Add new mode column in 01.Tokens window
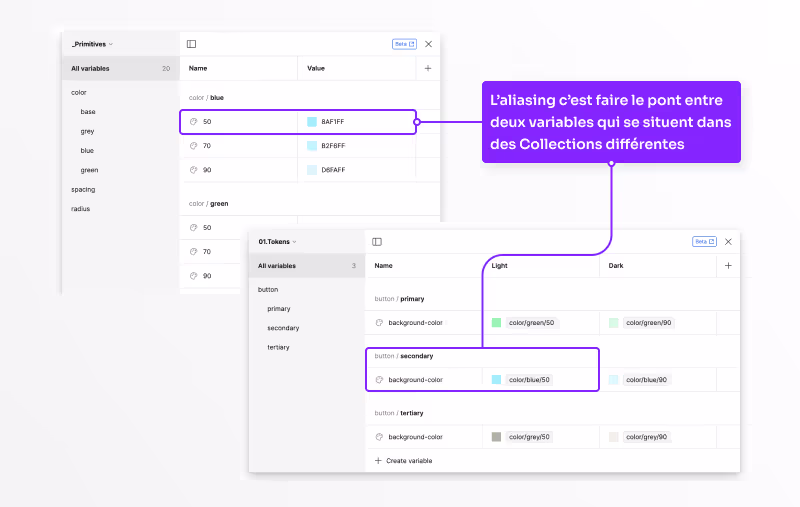Screen dimensions: 800x507 (x=728, y=266)
